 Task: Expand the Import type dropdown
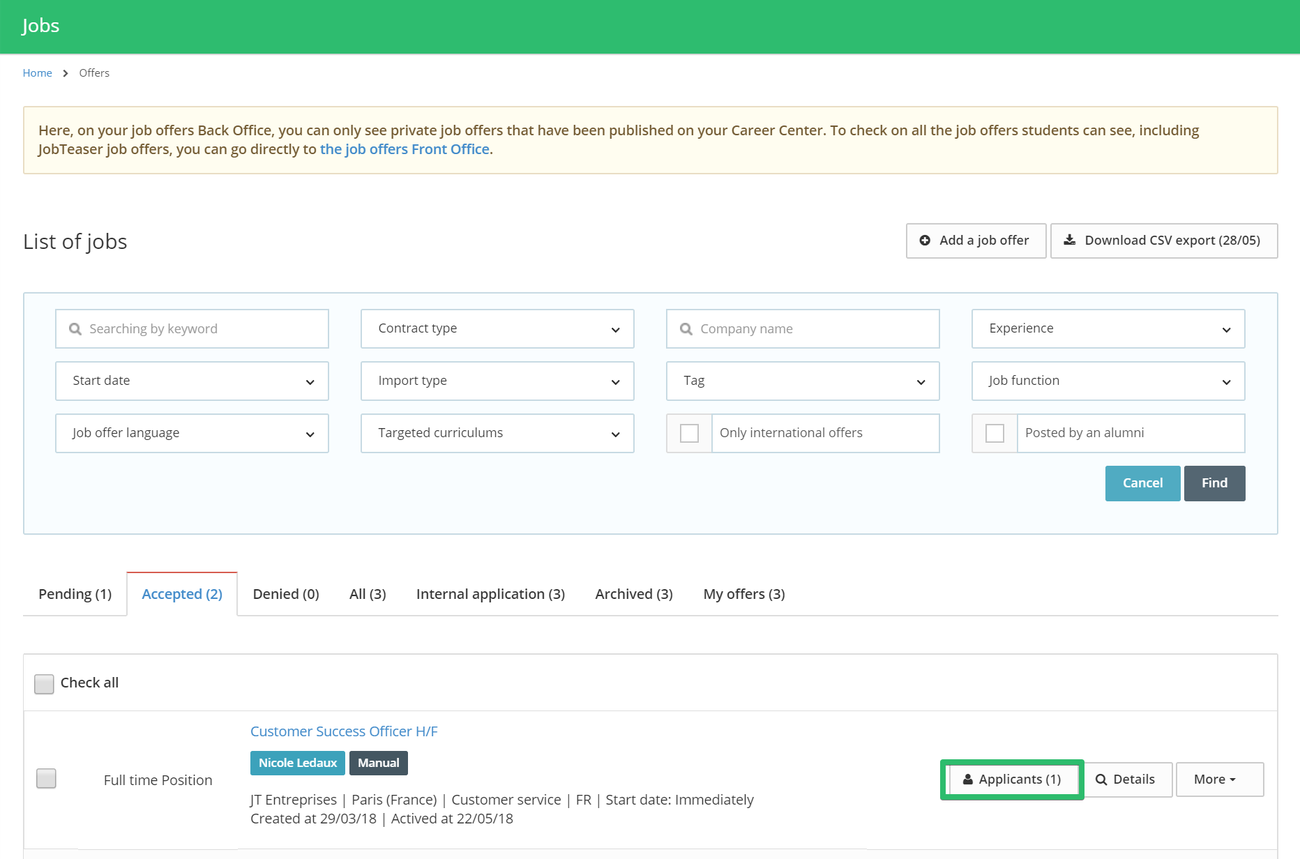click(x=497, y=381)
